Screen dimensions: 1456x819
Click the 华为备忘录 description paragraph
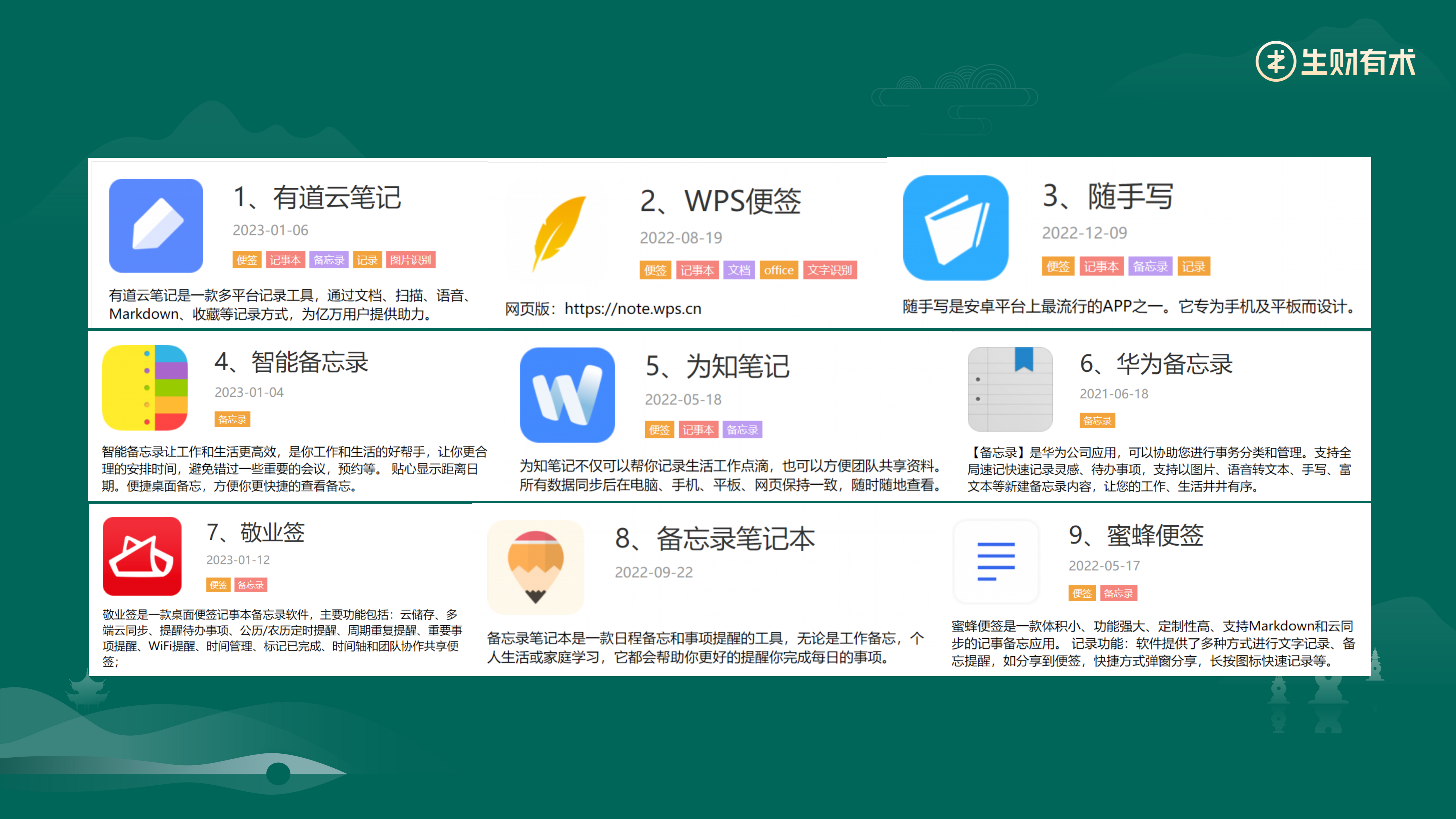coord(1159,469)
